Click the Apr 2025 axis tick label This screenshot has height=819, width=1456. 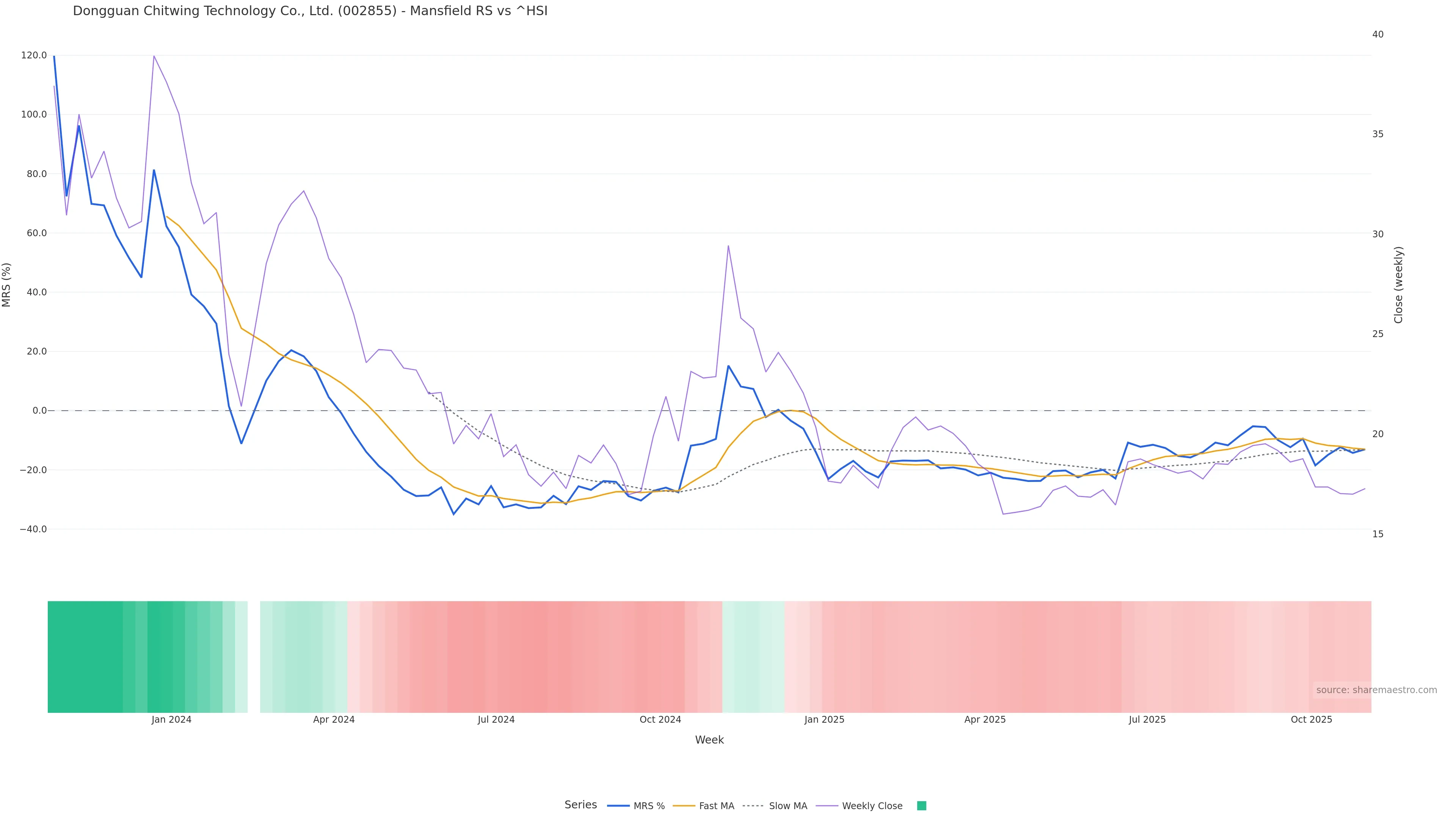pyautogui.click(x=985, y=720)
